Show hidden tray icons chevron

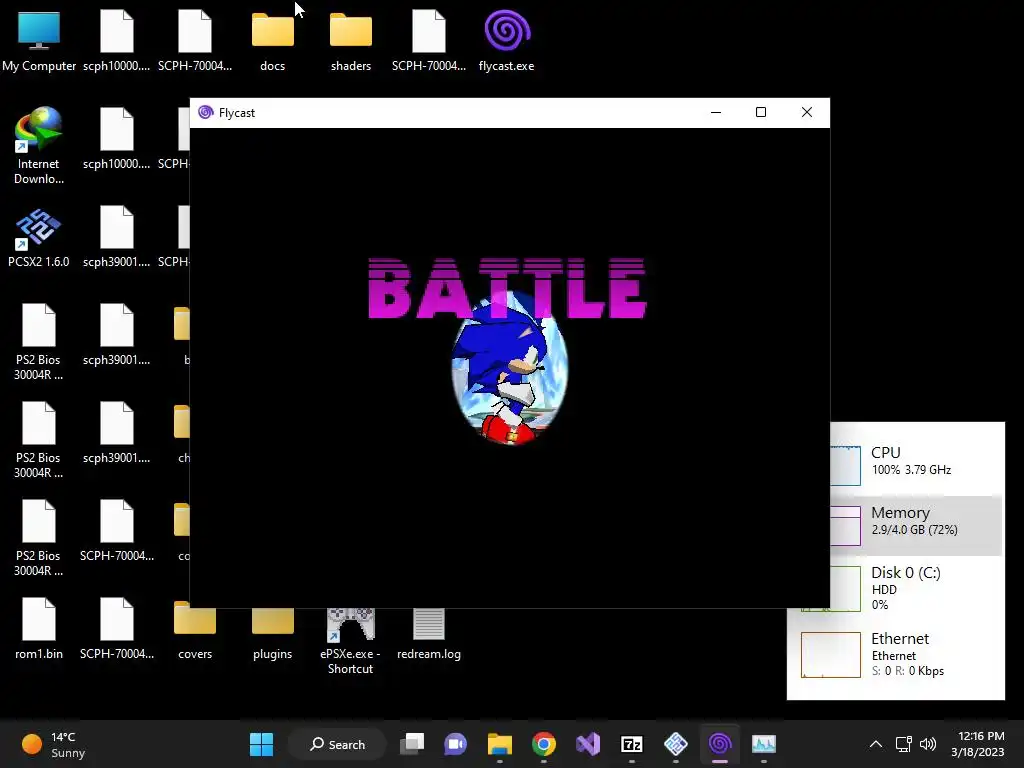coord(876,744)
